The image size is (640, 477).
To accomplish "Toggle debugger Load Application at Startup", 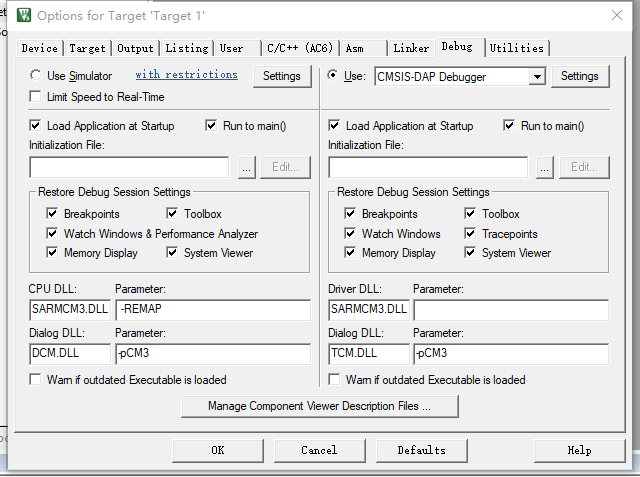I will pyautogui.click(x=334, y=125).
